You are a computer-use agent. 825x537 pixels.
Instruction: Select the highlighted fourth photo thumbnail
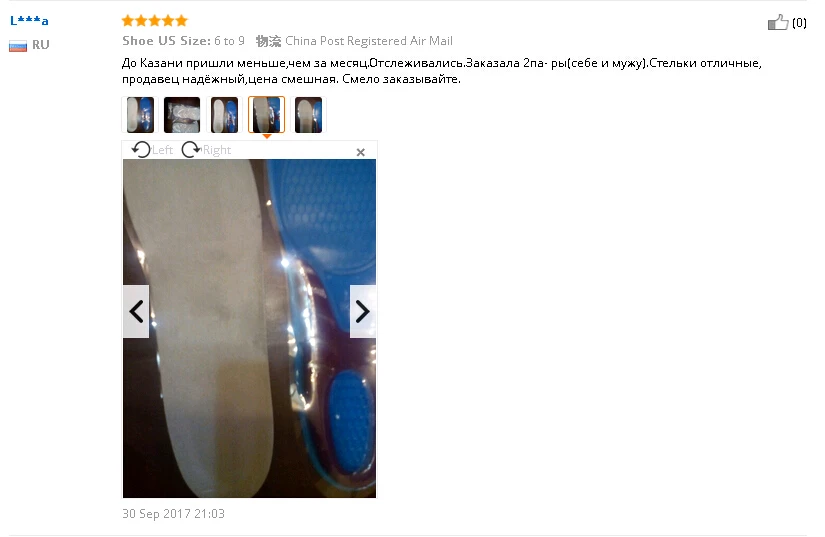pos(266,115)
